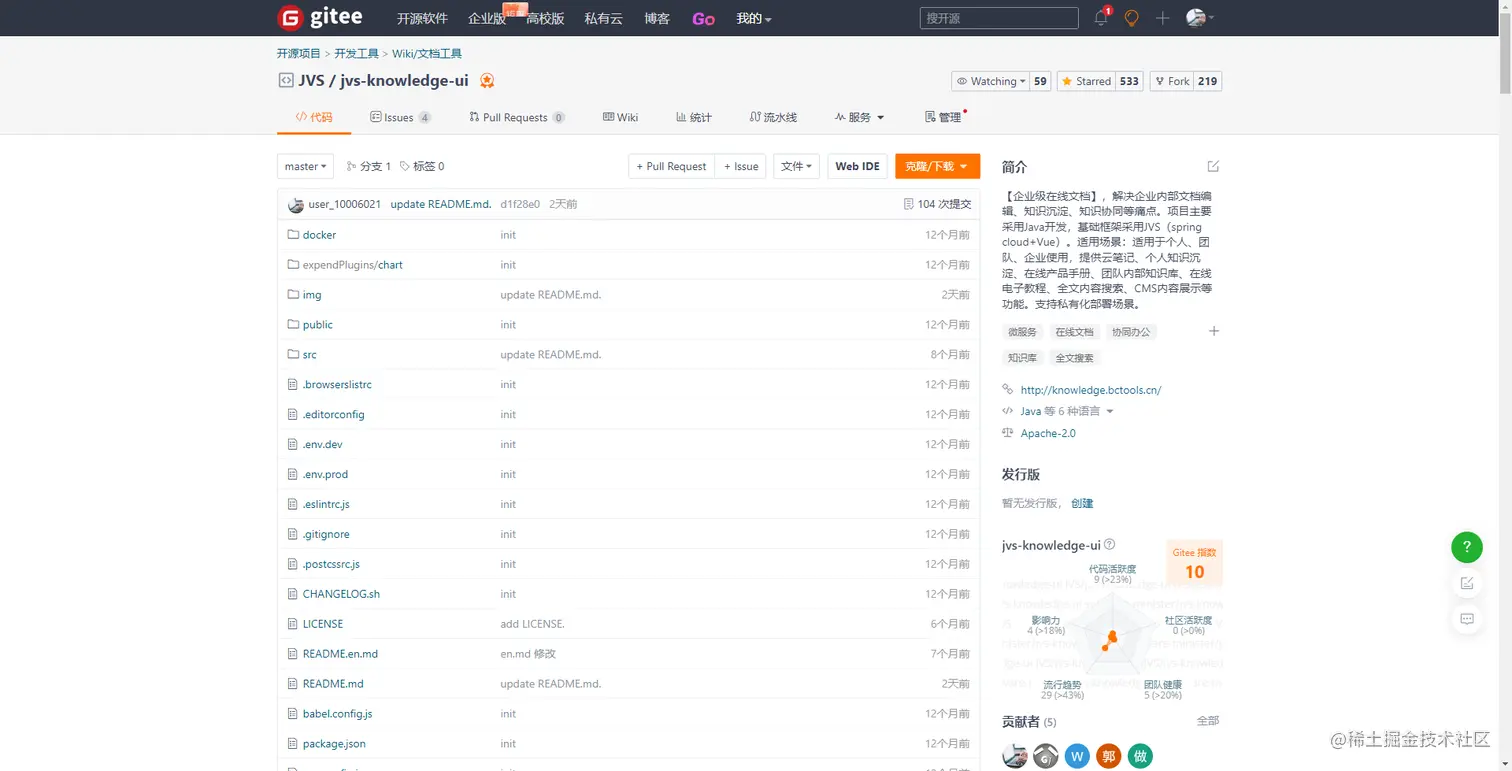The width and height of the screenshot is (1512, 771).
Task: Open the Web IDE button
Action: pos(857,166)
